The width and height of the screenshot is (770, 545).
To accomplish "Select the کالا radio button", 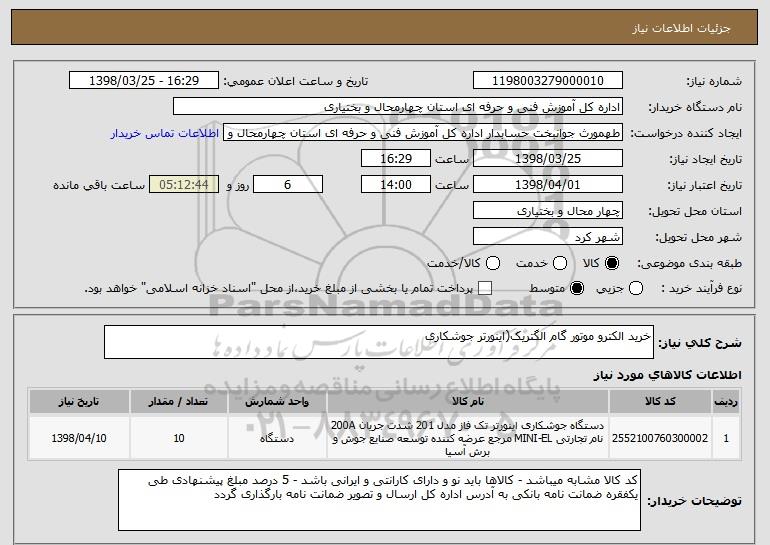I will coord(612,263).
